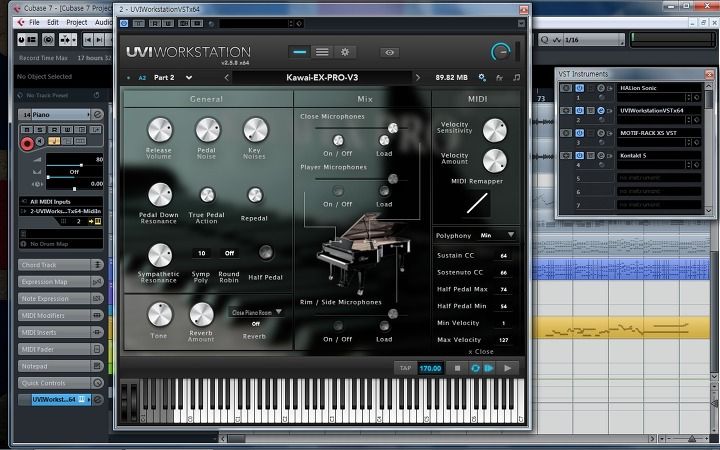Screen dimensions: 720x450
Task: Click Load under Rim / Side Microphones
Action: [x=384, y=326]
